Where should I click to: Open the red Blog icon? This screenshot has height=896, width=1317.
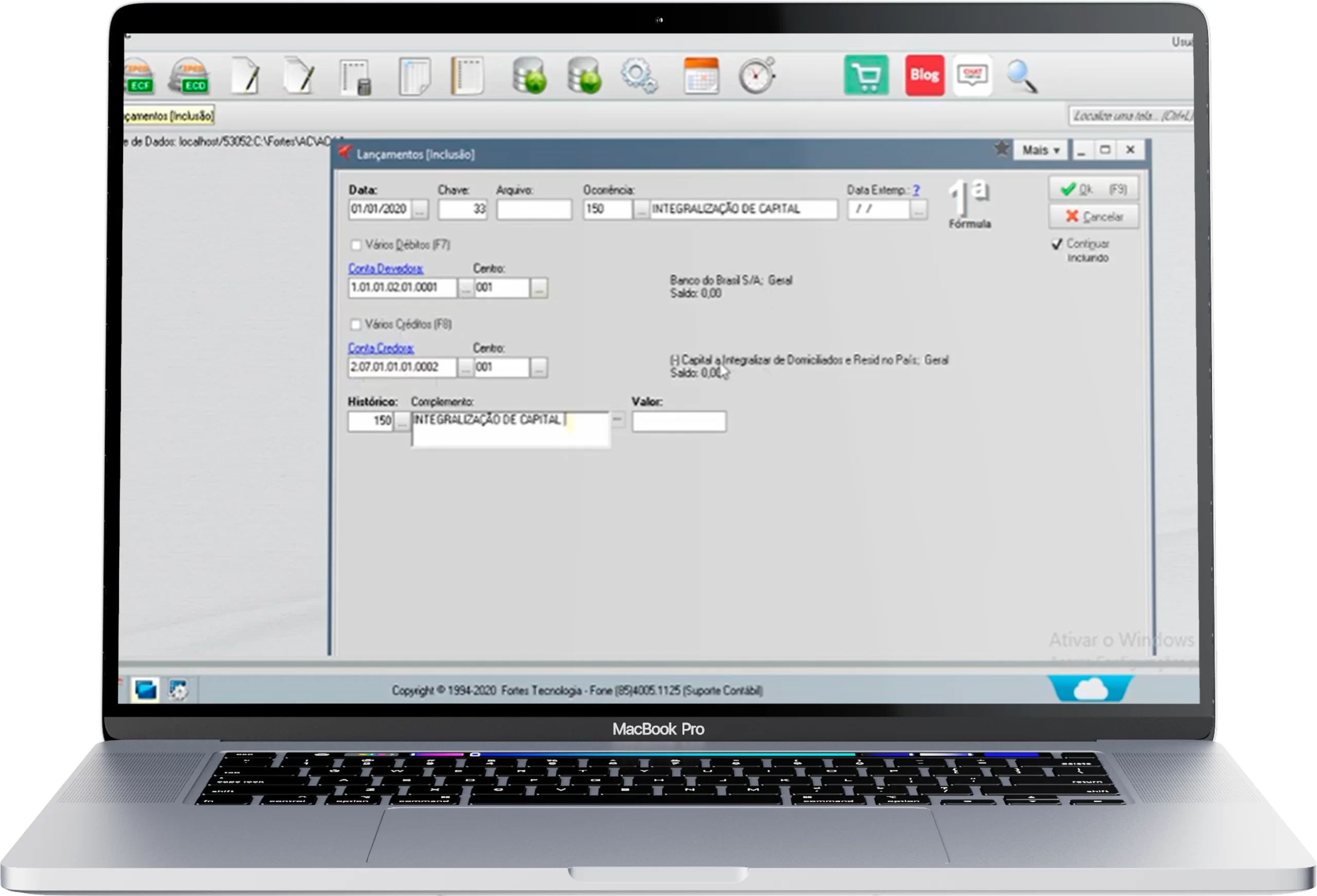click(924, 76)
